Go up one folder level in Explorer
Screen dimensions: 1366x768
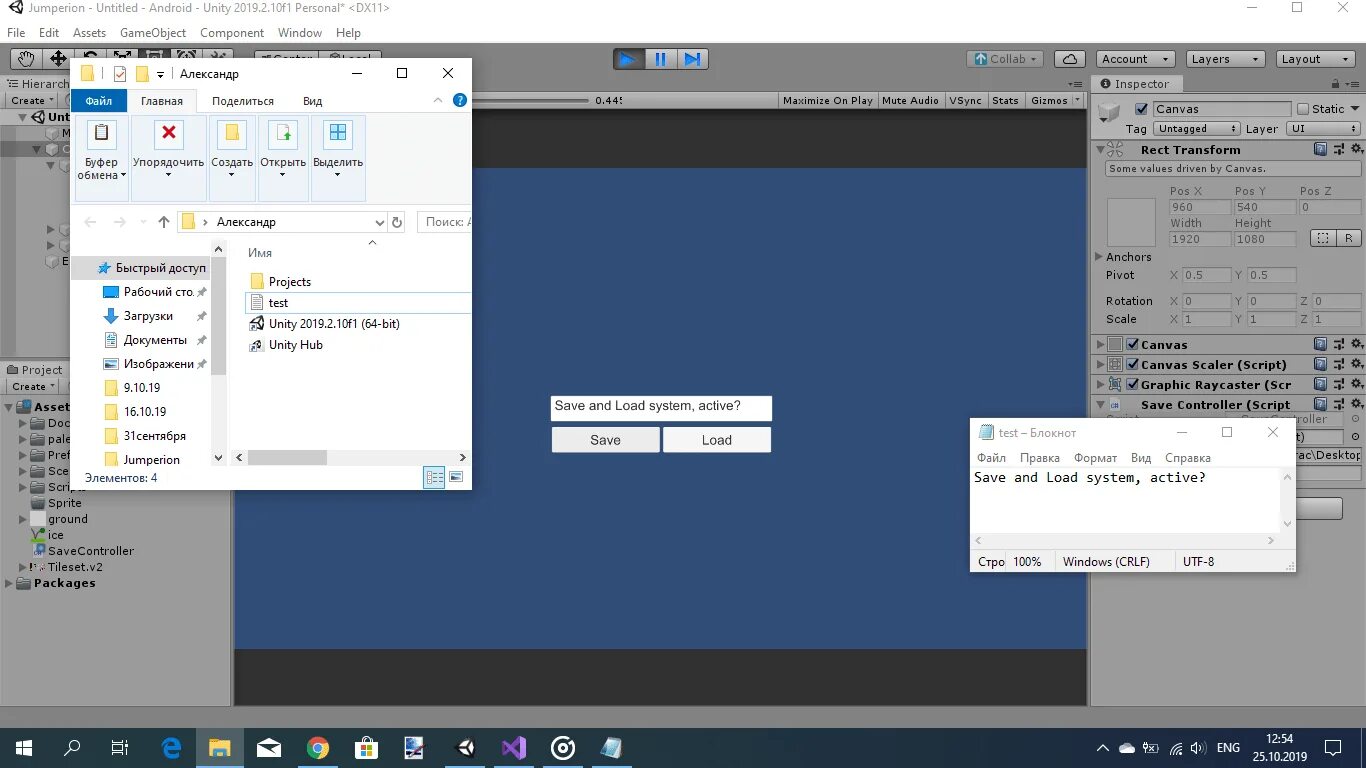tap(164, 222)
